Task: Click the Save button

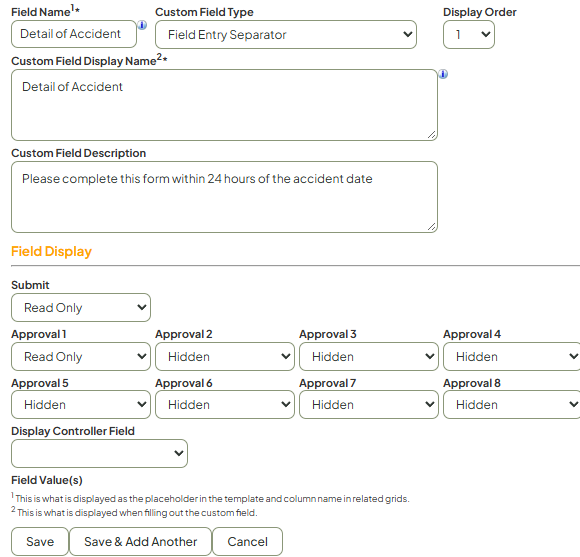Action: pyautogui.click(x=40, y=541)
